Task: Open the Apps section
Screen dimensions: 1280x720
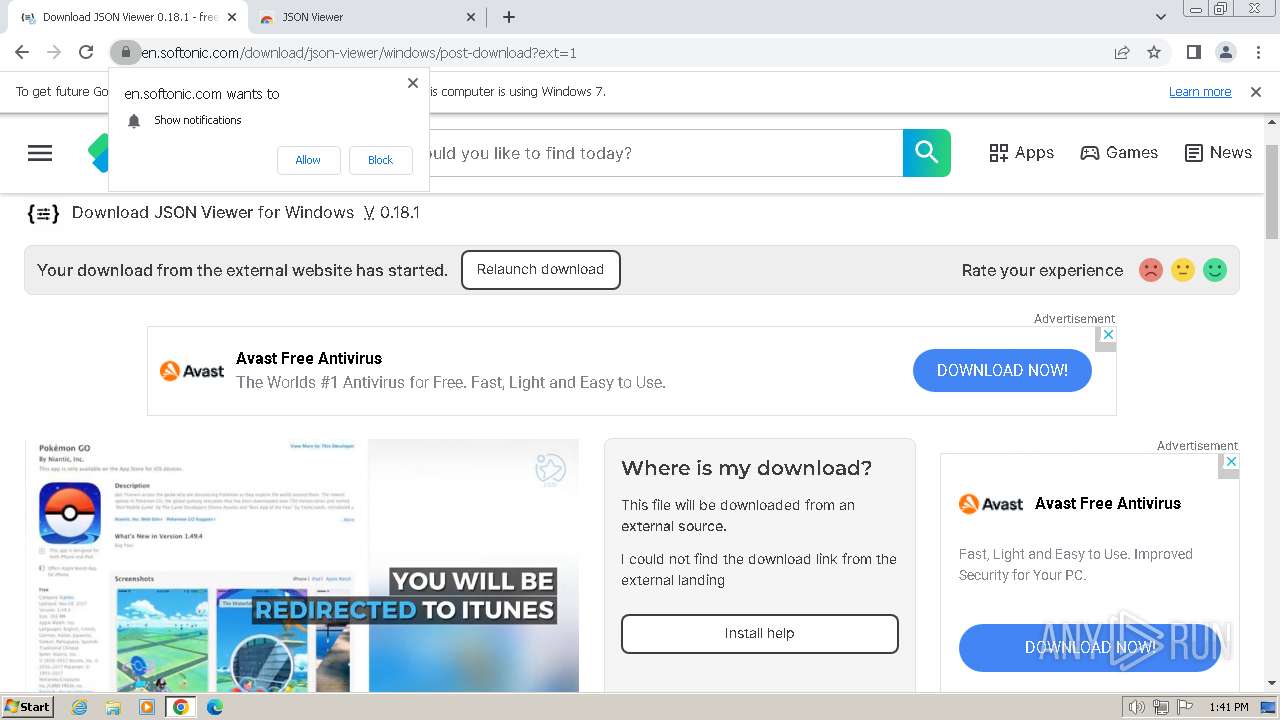Action: pyautogui.click(x=1022, y=153)
